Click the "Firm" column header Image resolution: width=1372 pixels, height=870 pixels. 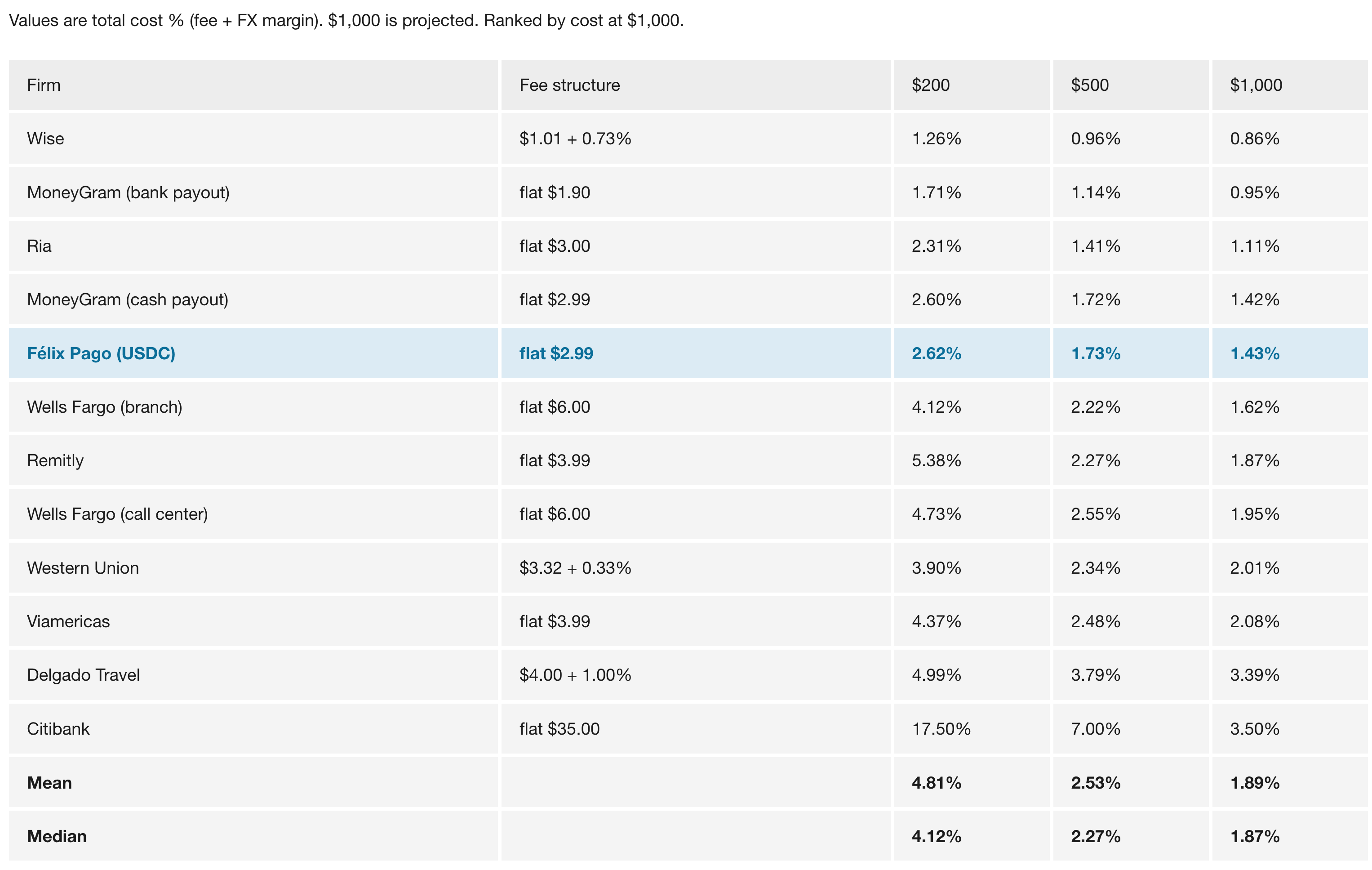point(253,85)
